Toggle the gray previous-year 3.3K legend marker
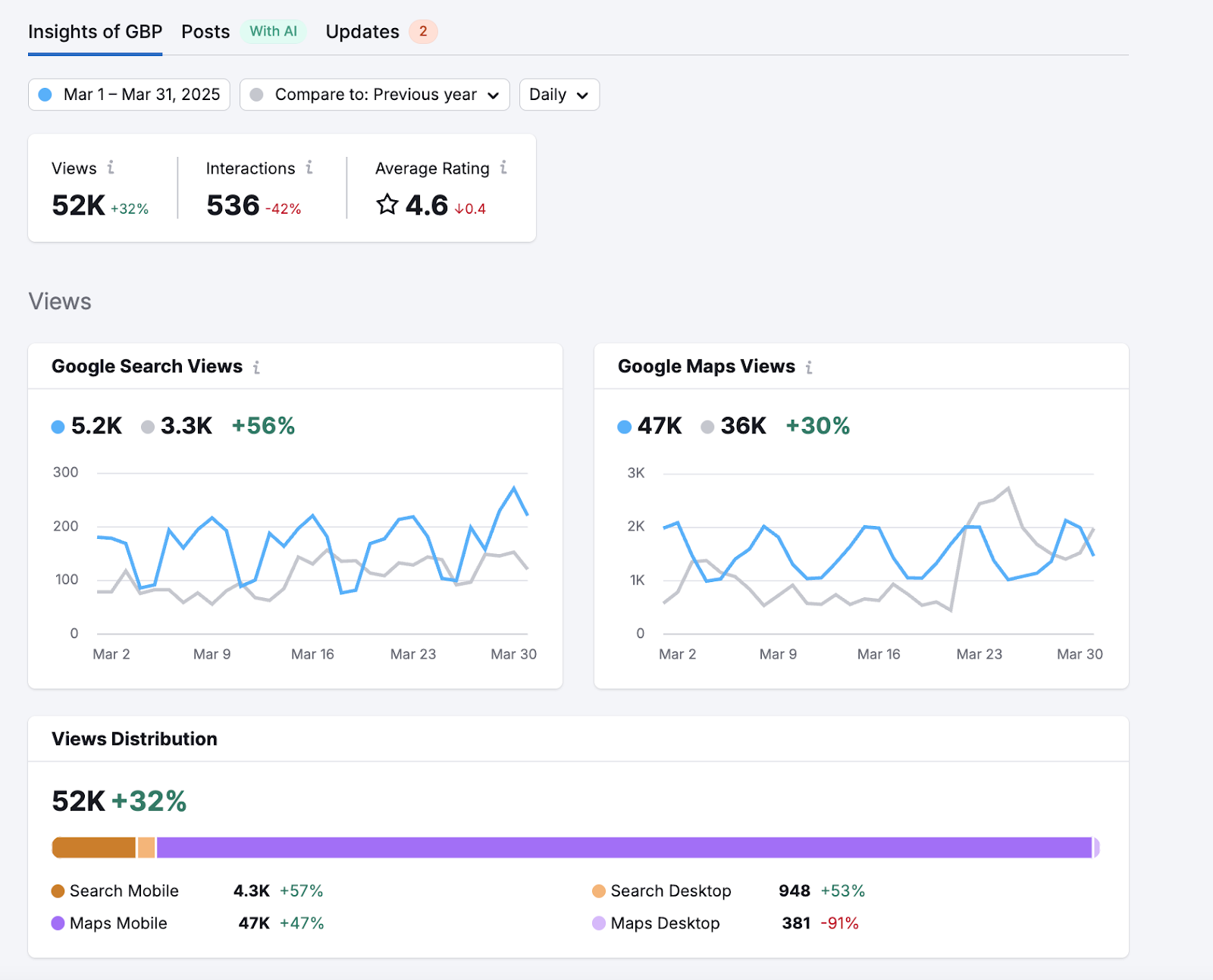Image resolution: width=1213 pixels, height=980 pixels. (149, 426)
